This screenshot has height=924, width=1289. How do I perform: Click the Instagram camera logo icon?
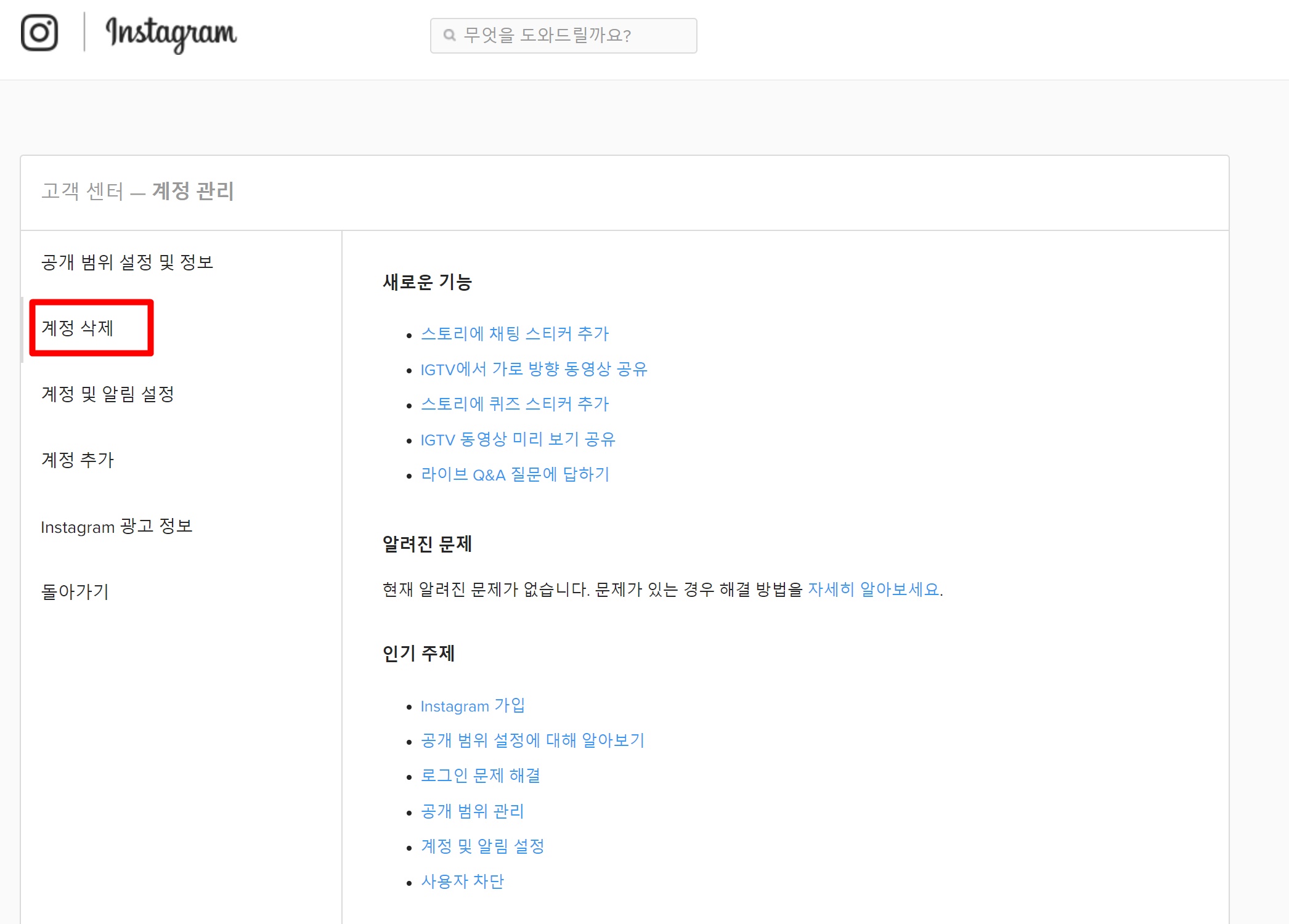click(39, 33)
